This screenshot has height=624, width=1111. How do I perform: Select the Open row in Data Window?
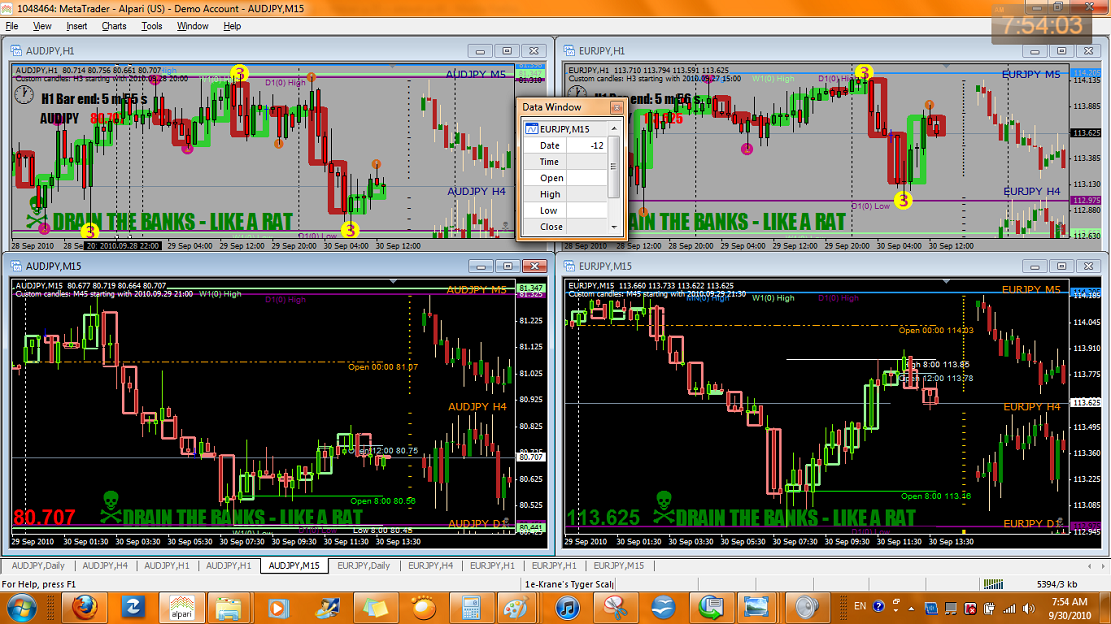(x=565, y=178)
